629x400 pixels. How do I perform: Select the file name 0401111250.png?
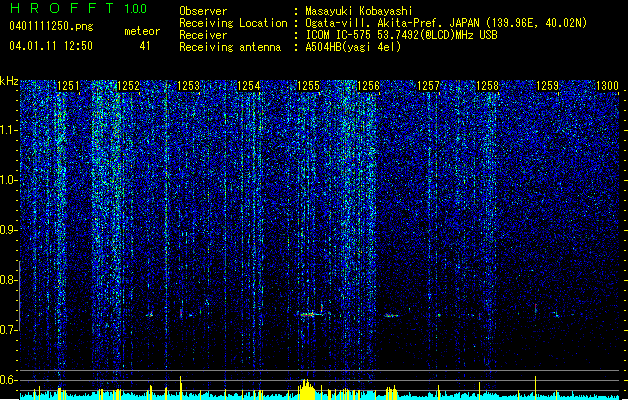click(51, 26)
